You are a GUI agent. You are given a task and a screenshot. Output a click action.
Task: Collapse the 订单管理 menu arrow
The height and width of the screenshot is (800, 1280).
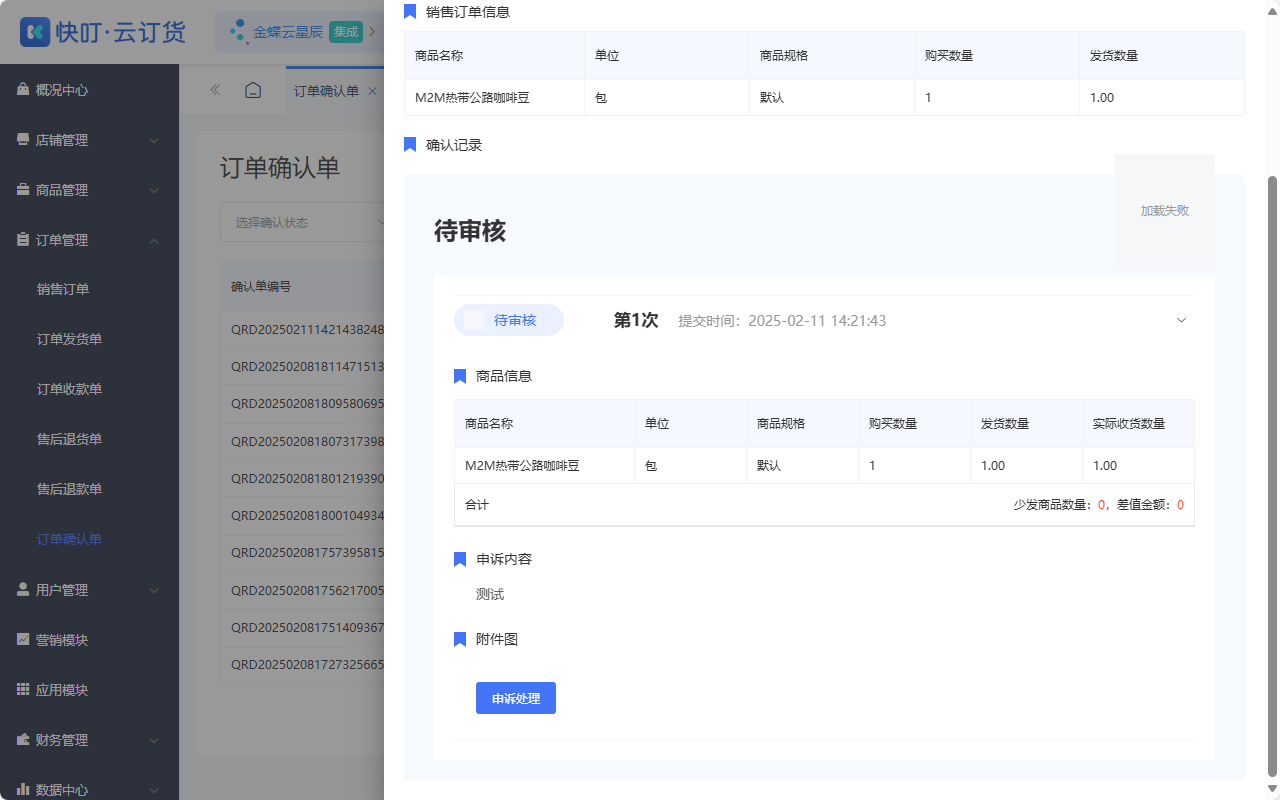click(x=154, y=240)
